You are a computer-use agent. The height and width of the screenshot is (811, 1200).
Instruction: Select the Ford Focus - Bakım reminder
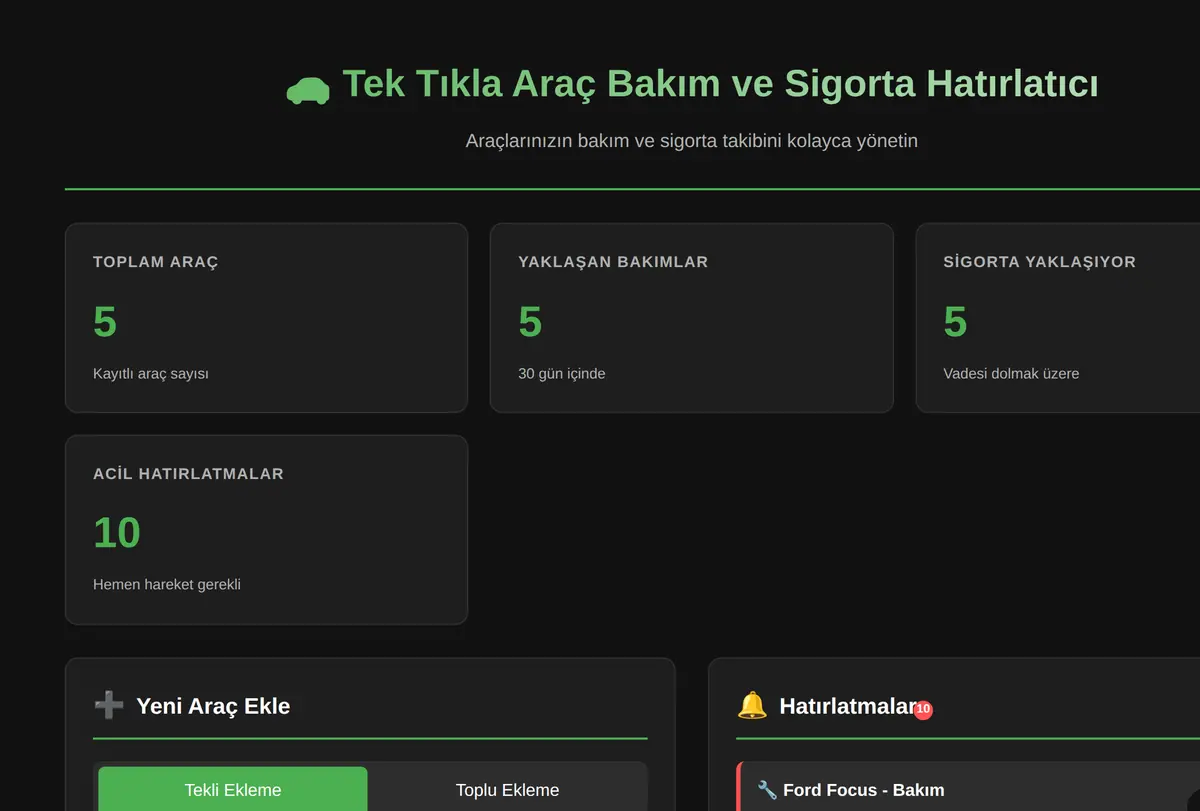[x=968, y=787]
